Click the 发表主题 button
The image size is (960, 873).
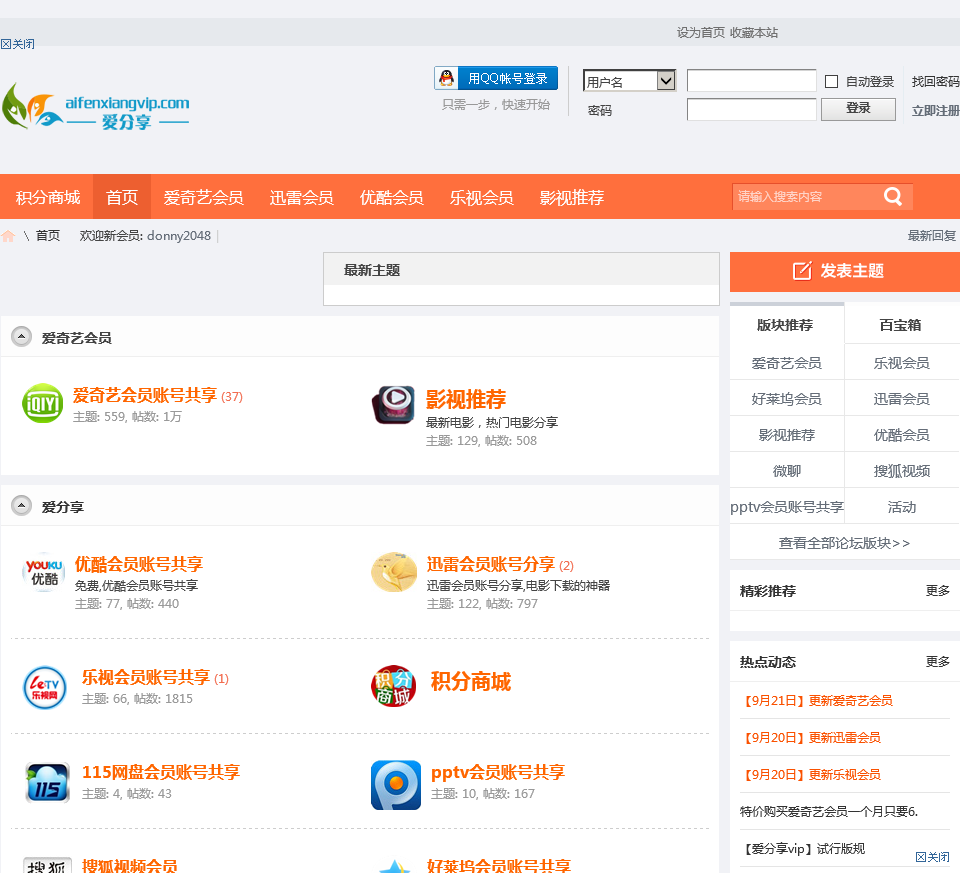click(x=844, y=271)
